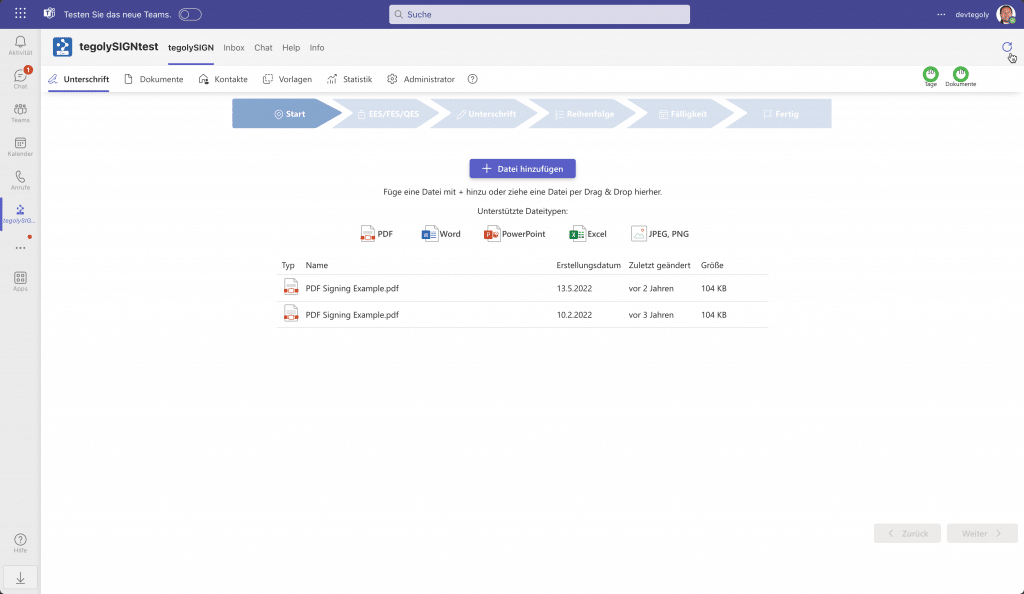Open the devtegoly profile avatar menu
Screen dimensions: 1024x594
coord(1005,14)
